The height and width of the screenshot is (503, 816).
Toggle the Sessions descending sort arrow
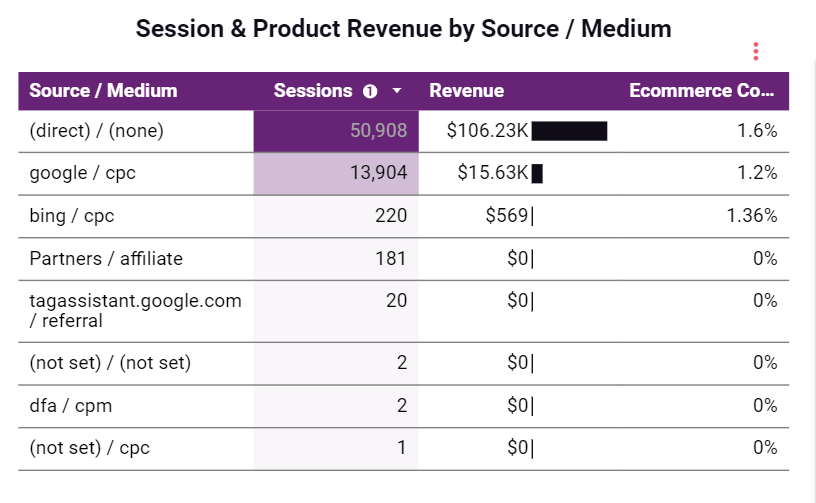click(397, 91)
